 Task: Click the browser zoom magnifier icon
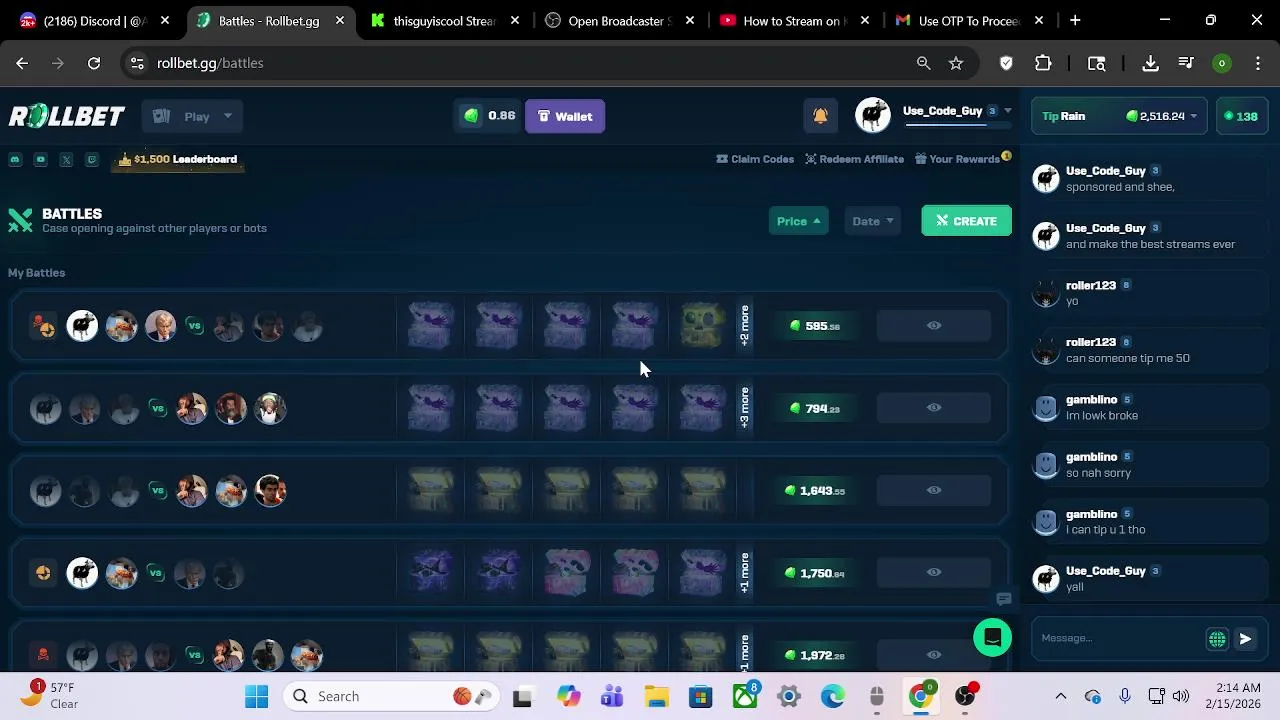(x=924, y=63)
